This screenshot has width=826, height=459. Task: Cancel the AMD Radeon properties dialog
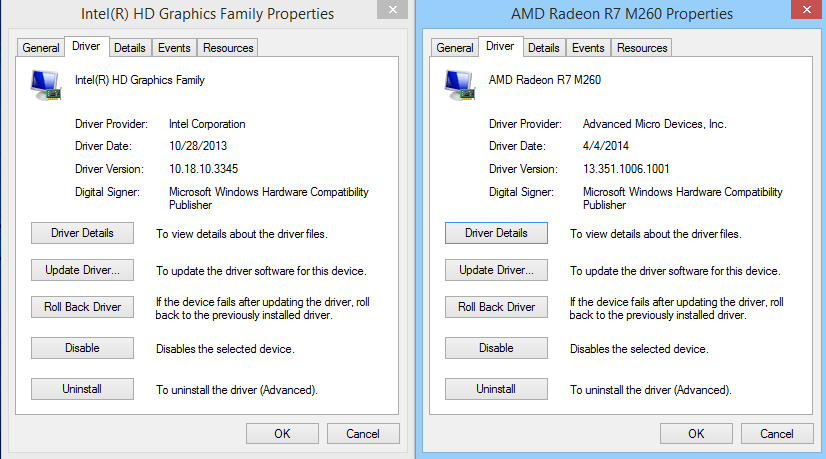(x=777, y=434)
